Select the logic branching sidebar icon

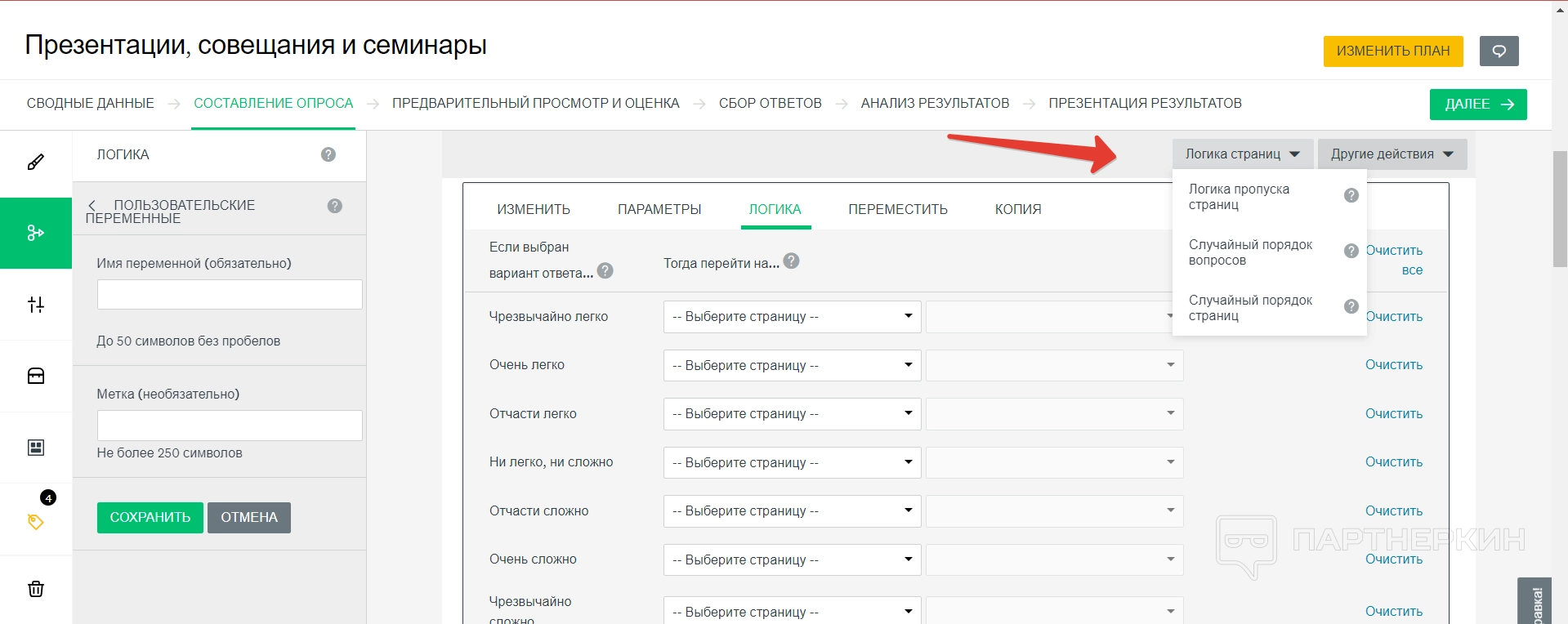pos(36,233)
